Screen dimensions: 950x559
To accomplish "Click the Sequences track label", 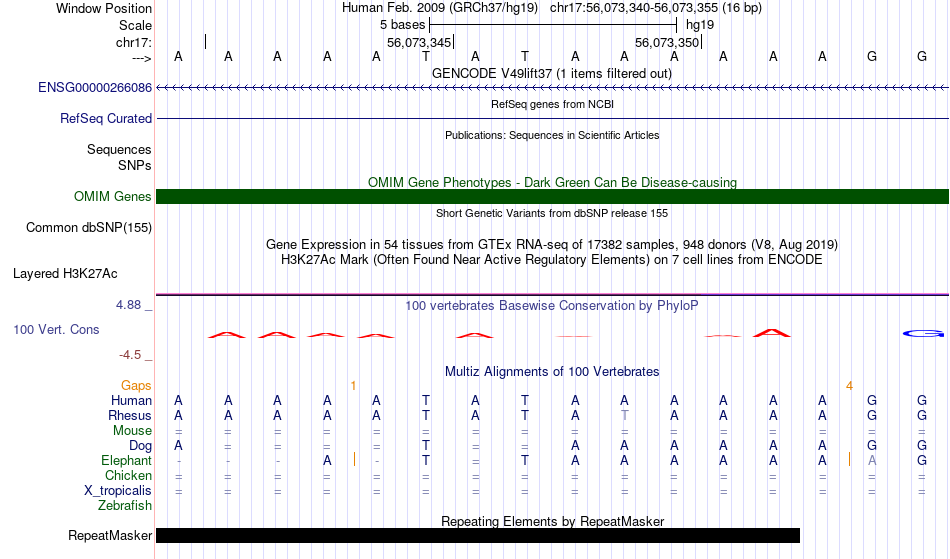I will tap(119, 150).
